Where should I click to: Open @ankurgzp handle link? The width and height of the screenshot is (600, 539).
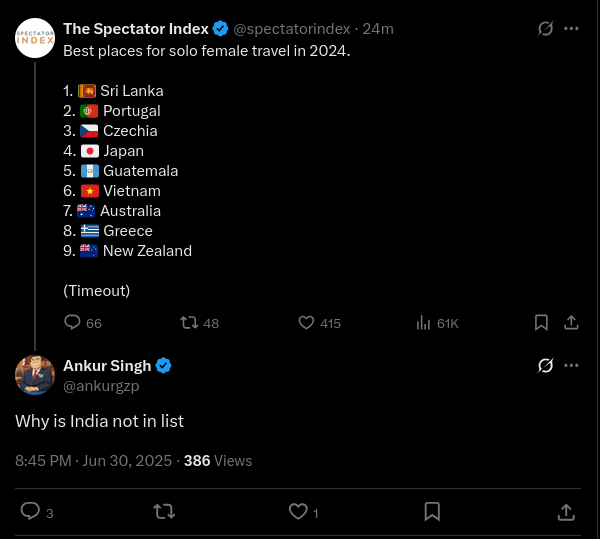101,386
